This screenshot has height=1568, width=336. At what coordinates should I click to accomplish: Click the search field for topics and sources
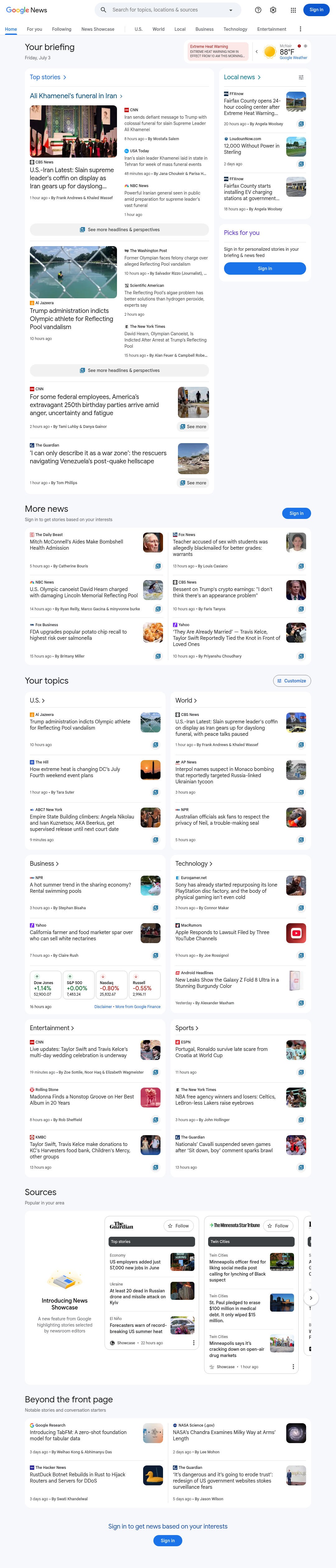pyautogui.click(x=168, y=10)
